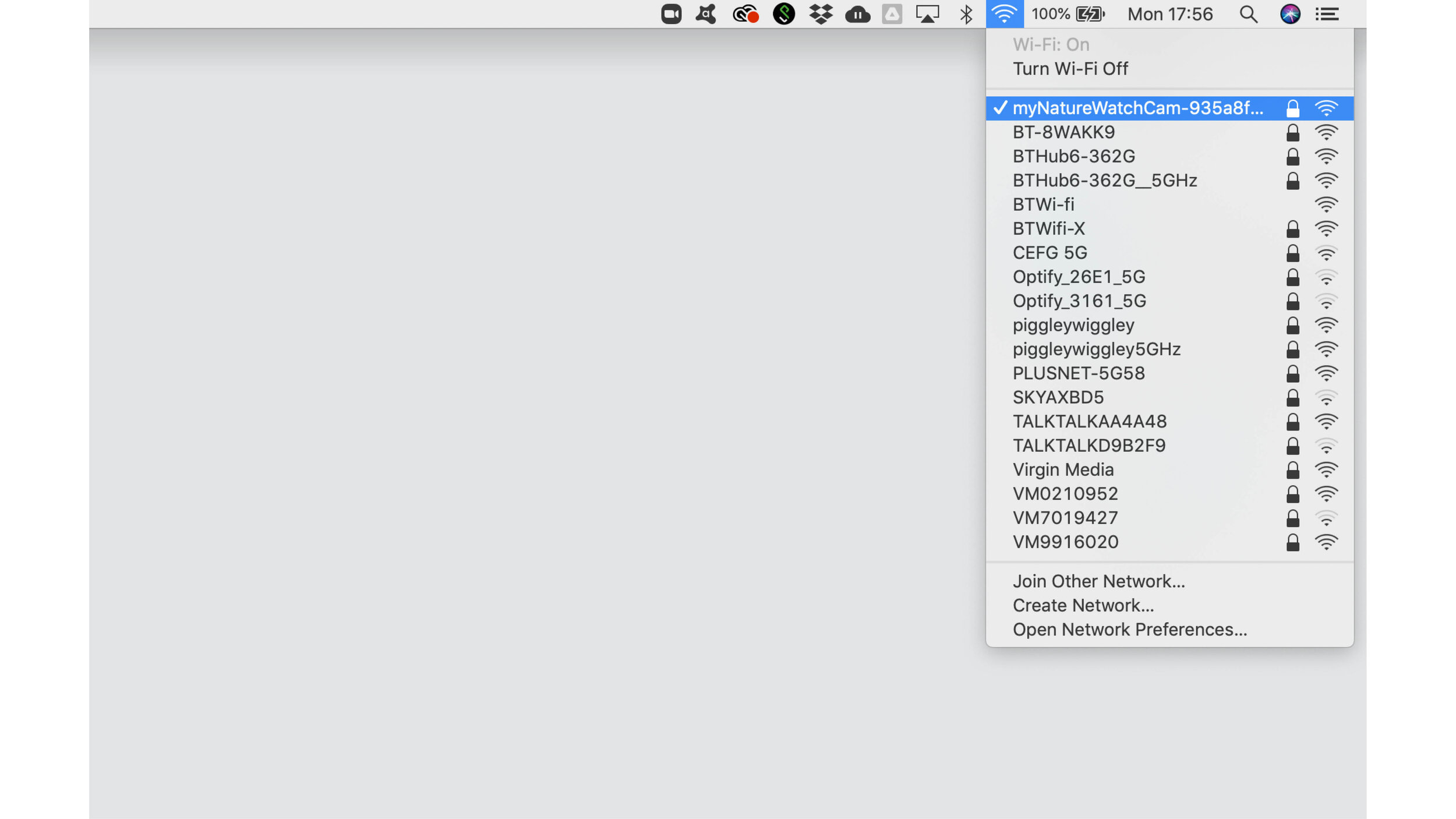The image size is (1456, 819).
Task: Close the Wi-Fi menu via its icon
Action: 1005,14
